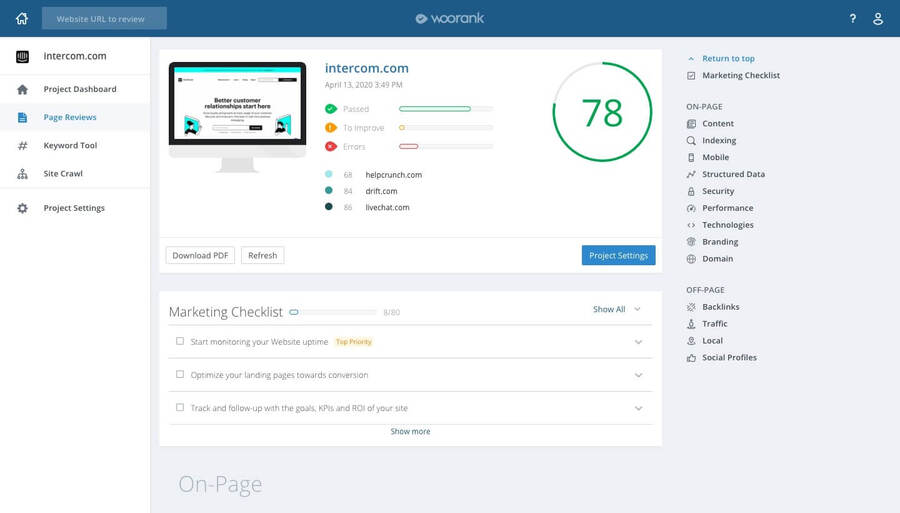The image size is (900, 513).
Task: Click the Content section icon
Action: [691, 123]
